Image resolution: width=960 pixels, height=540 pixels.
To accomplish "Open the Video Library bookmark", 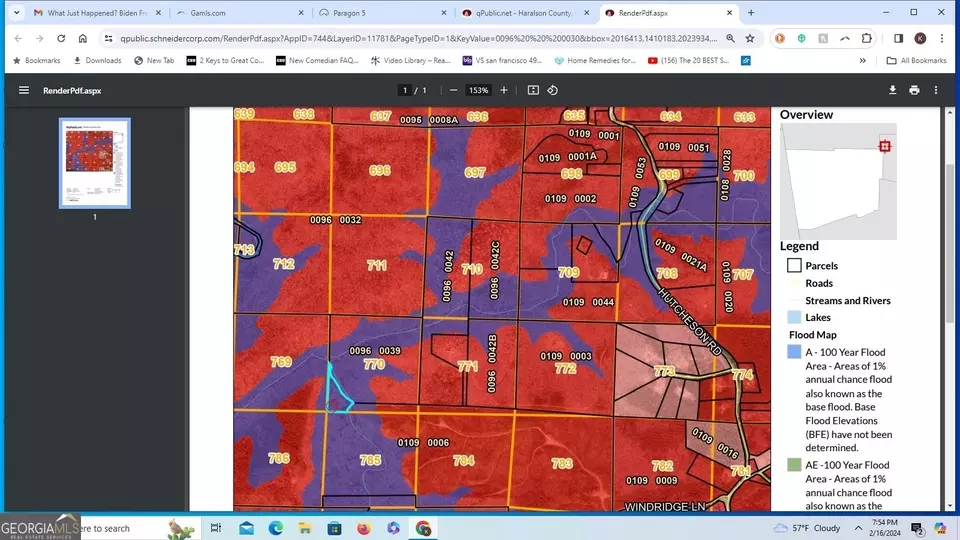I will (410, 61).
